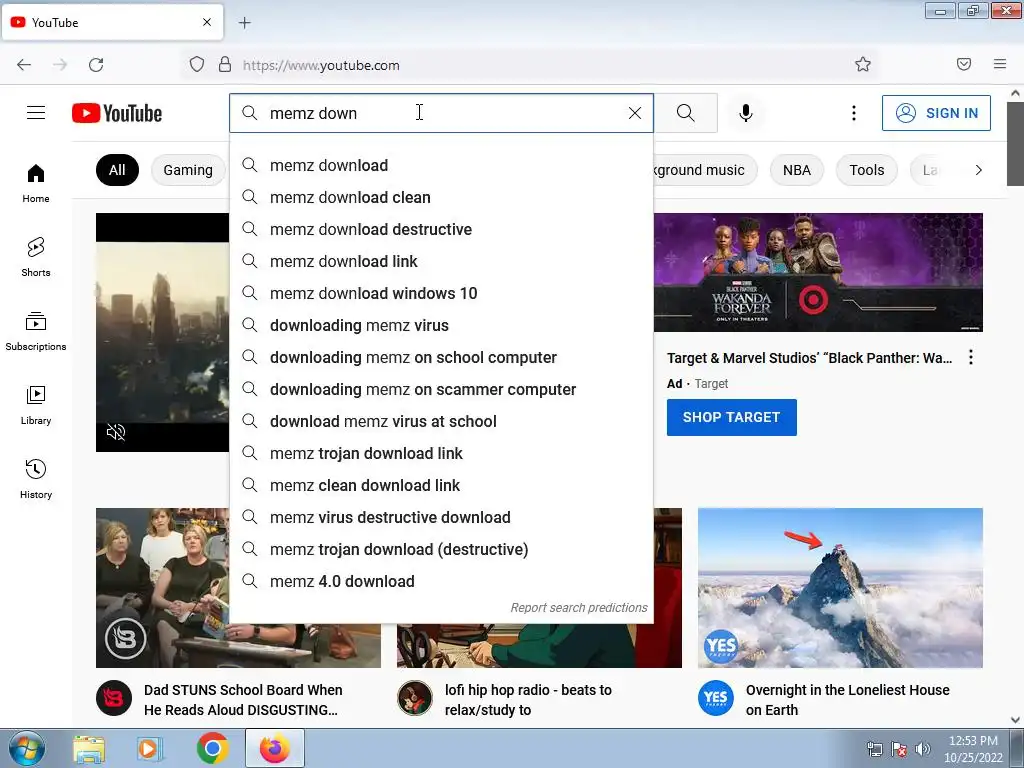Select the NBA category chip
The height and width of the screenshot is (768, 1024).
[x=797, y=170]
